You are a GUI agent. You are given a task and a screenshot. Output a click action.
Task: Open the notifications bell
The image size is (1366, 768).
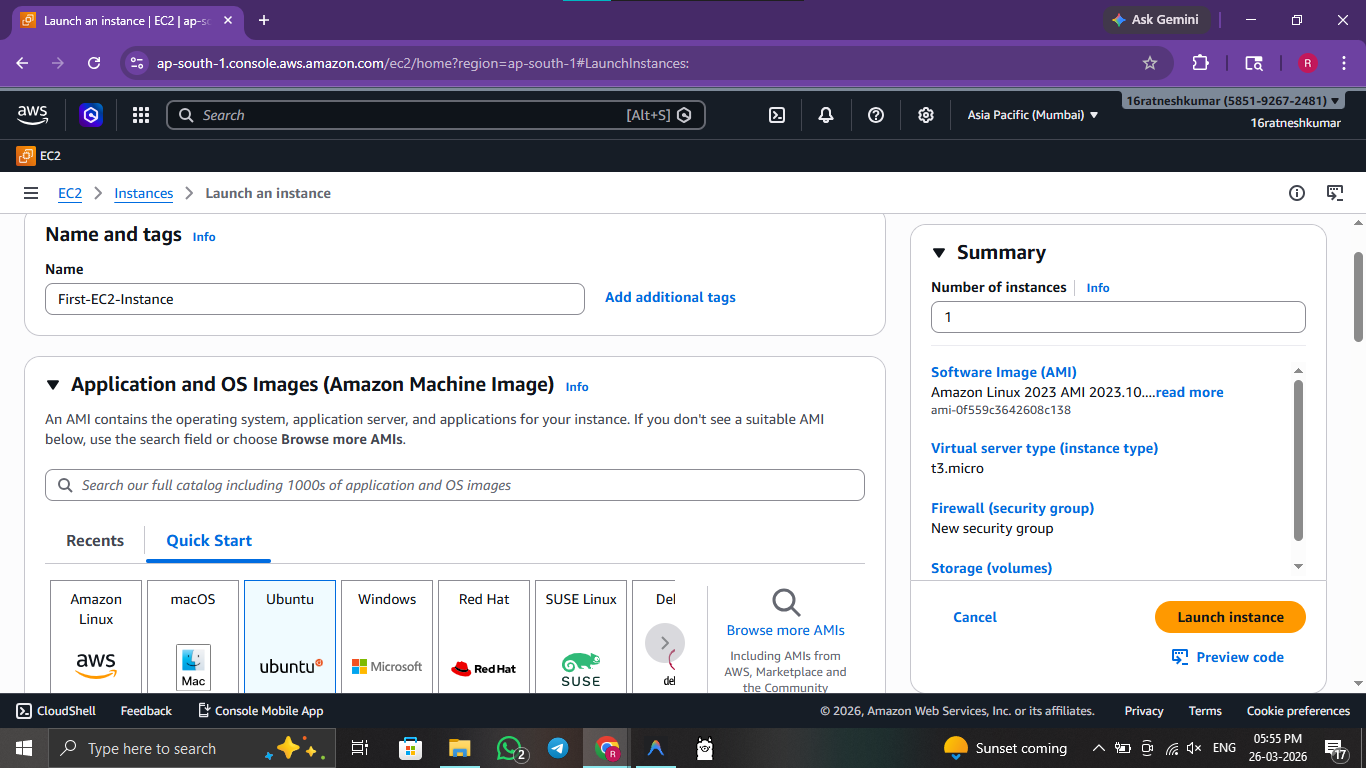tap(826, 115)
